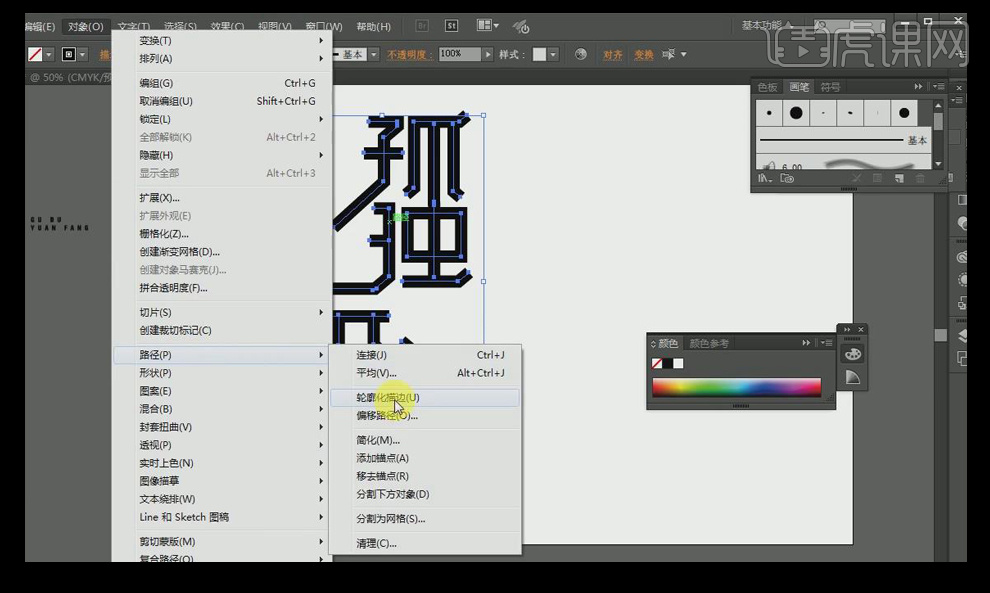Open the brushes panel flyout menu
990x593 pixels.
(x=939, y=87)
